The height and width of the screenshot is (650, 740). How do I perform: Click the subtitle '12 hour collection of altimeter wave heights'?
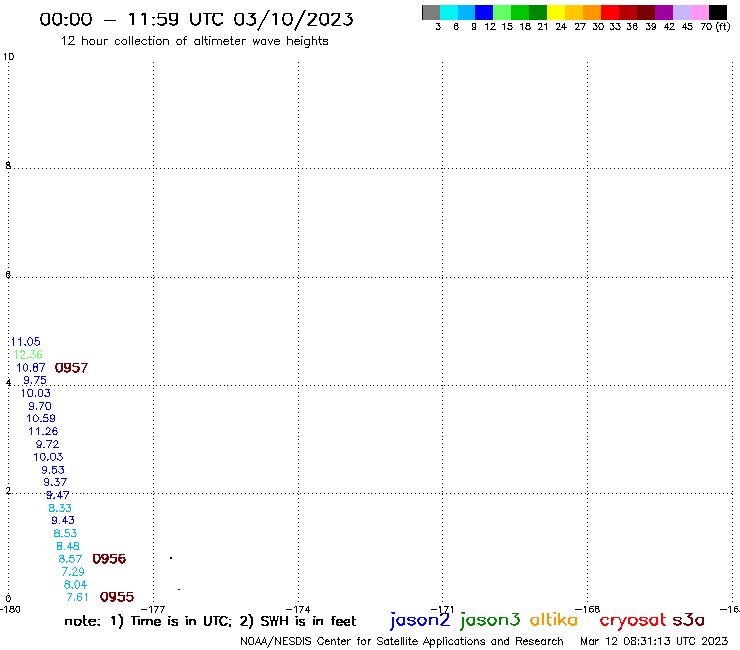pyautogui.click(x=194, y=41)
